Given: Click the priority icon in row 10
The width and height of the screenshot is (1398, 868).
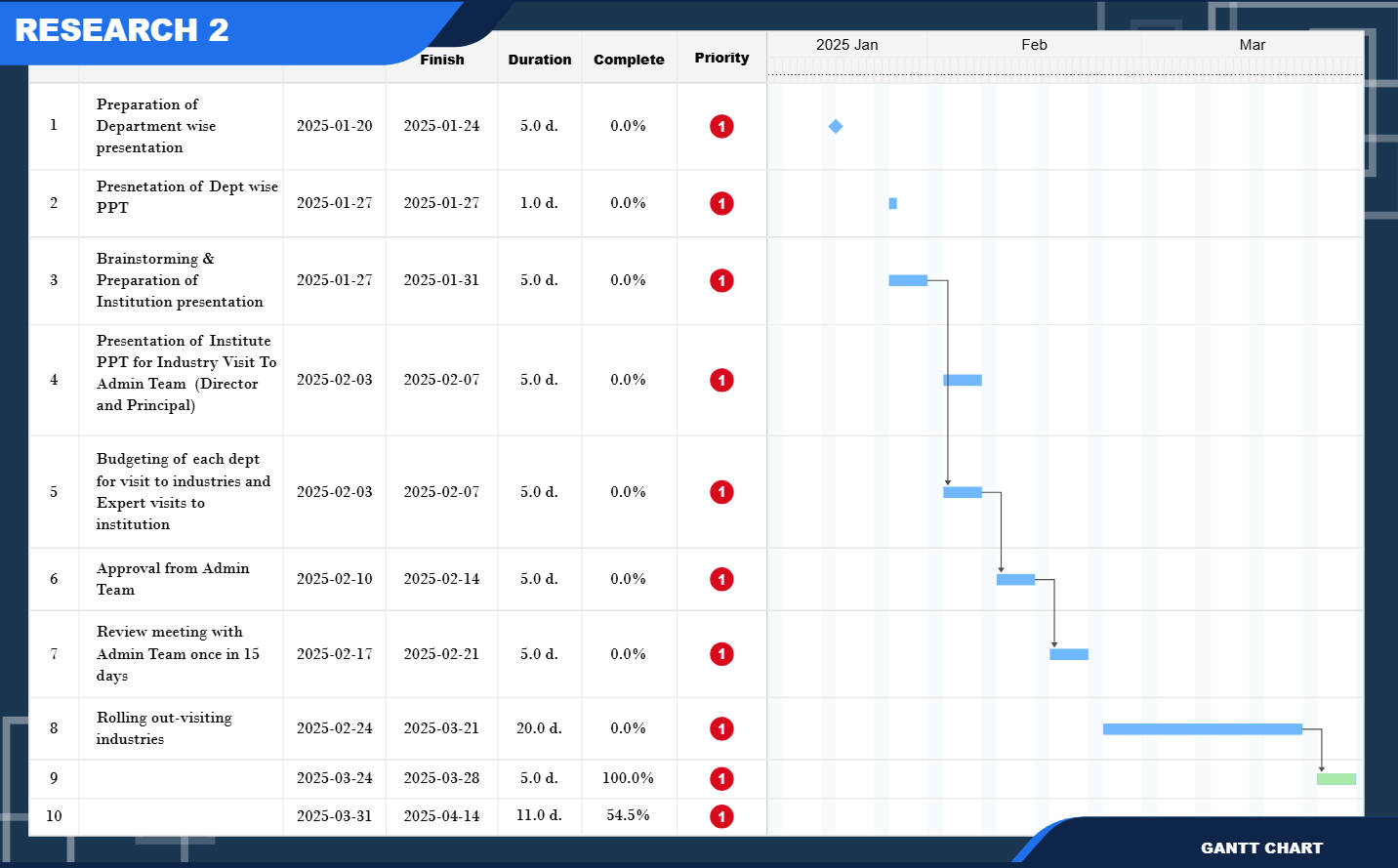Looking at the screenshot, I should (721, 817).
